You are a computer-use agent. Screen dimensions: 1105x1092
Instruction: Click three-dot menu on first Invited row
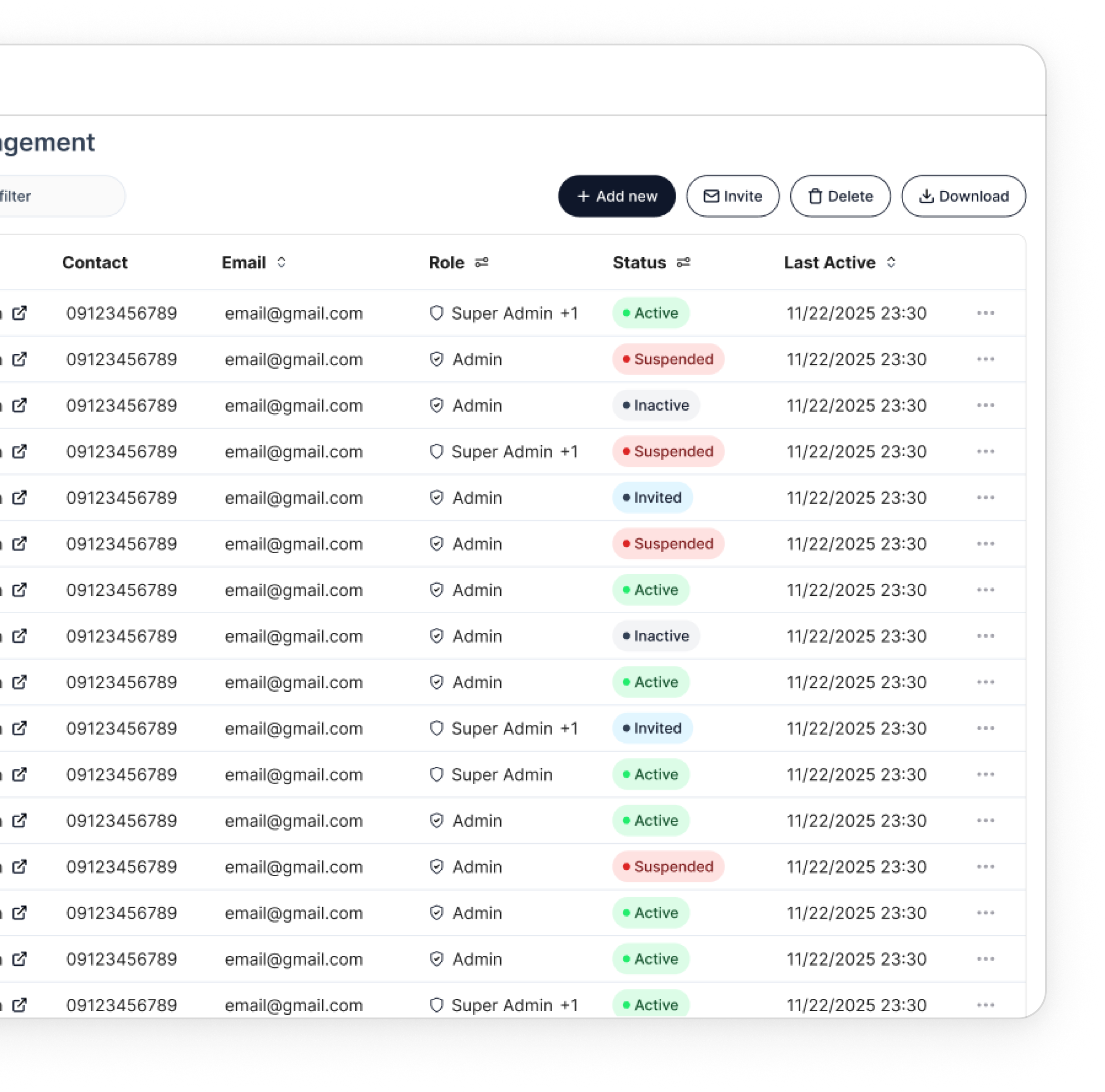[x=985, y=497]
